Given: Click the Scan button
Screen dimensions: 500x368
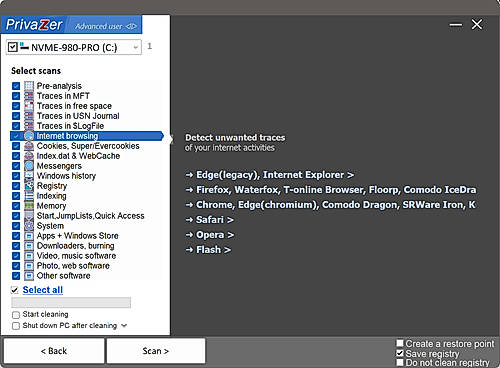Looking at the screenshot, I should [x=156, y=351].
